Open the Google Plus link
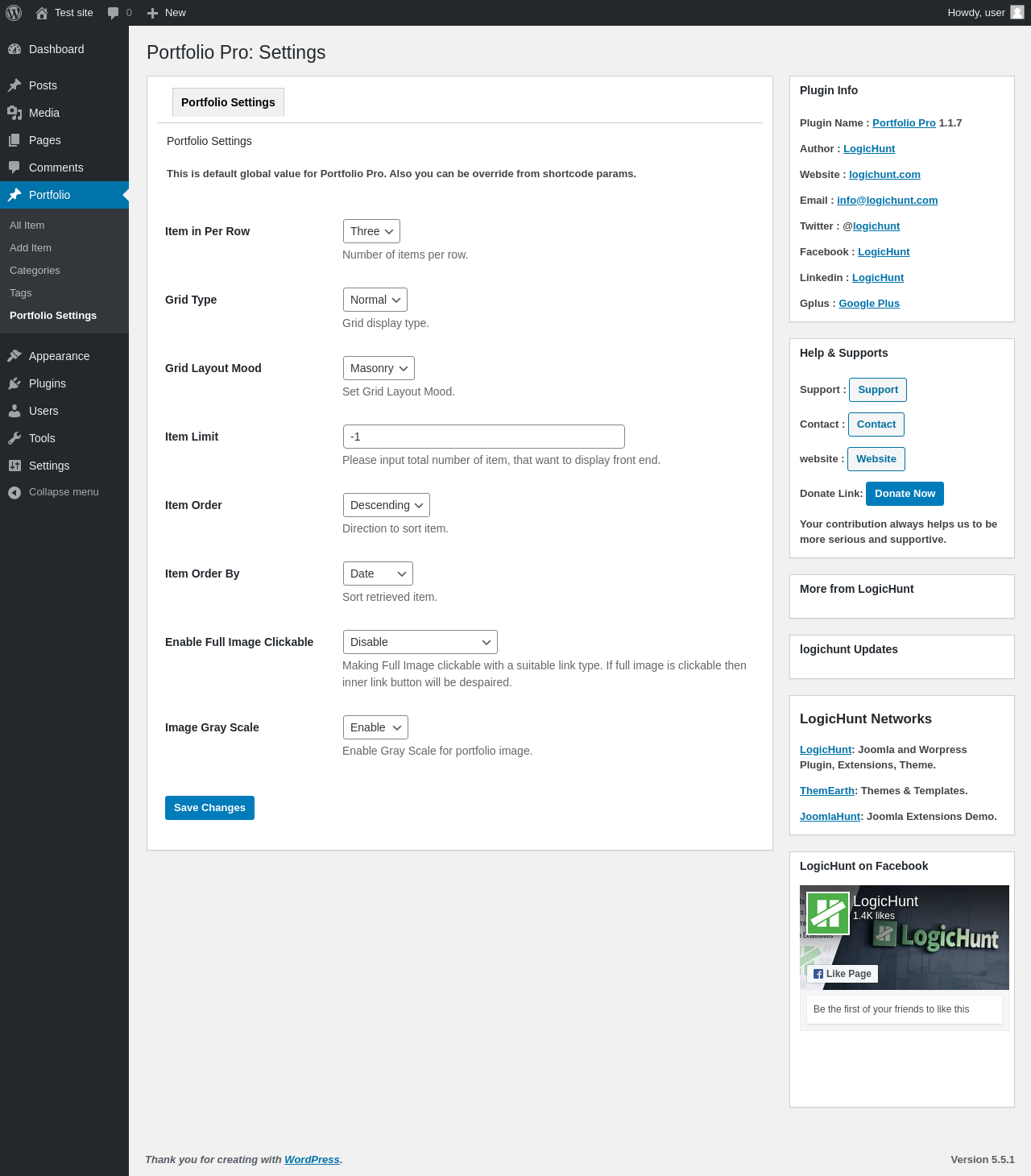Viewport: 1031px width, 1176px height. pyautogui.click(x=869, y=304)
